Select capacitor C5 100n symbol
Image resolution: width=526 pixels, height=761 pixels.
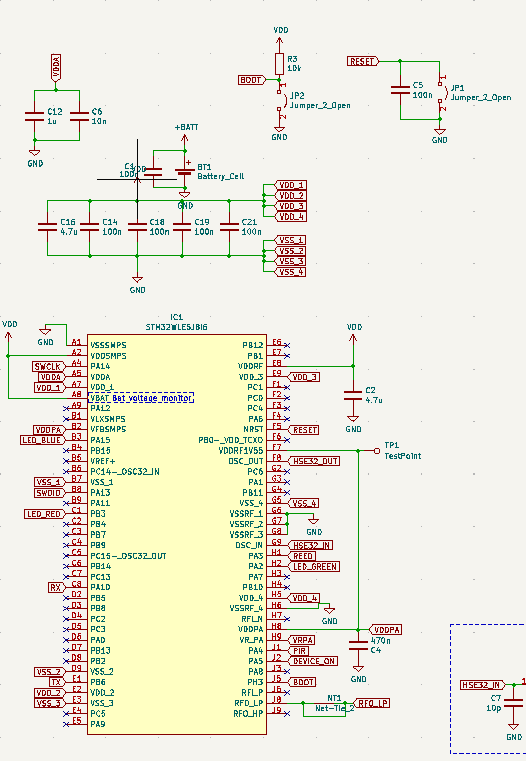(x=400, y=90)
